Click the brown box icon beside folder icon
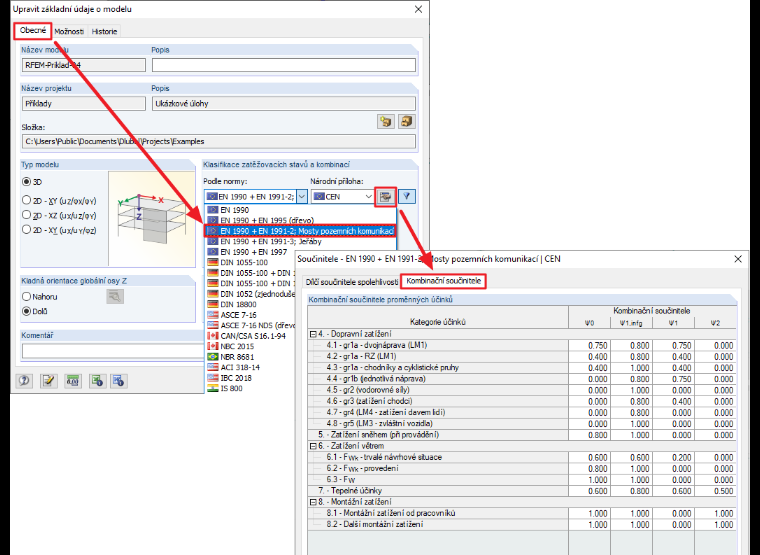Image resolution: width=760 pixels, height=555 pixels. coord(406,121)
